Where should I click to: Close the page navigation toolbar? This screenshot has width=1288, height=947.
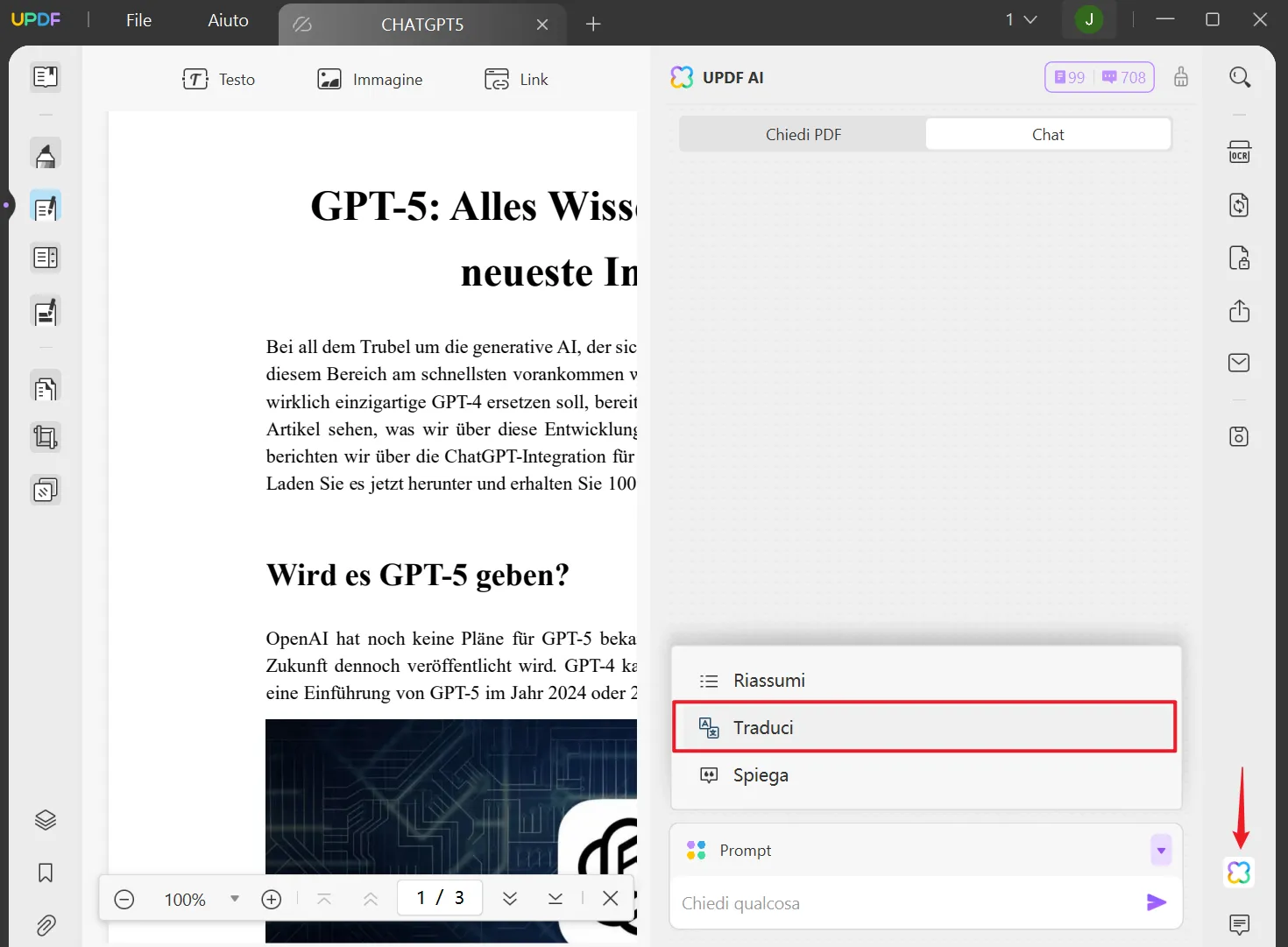[x=611, y=898]
